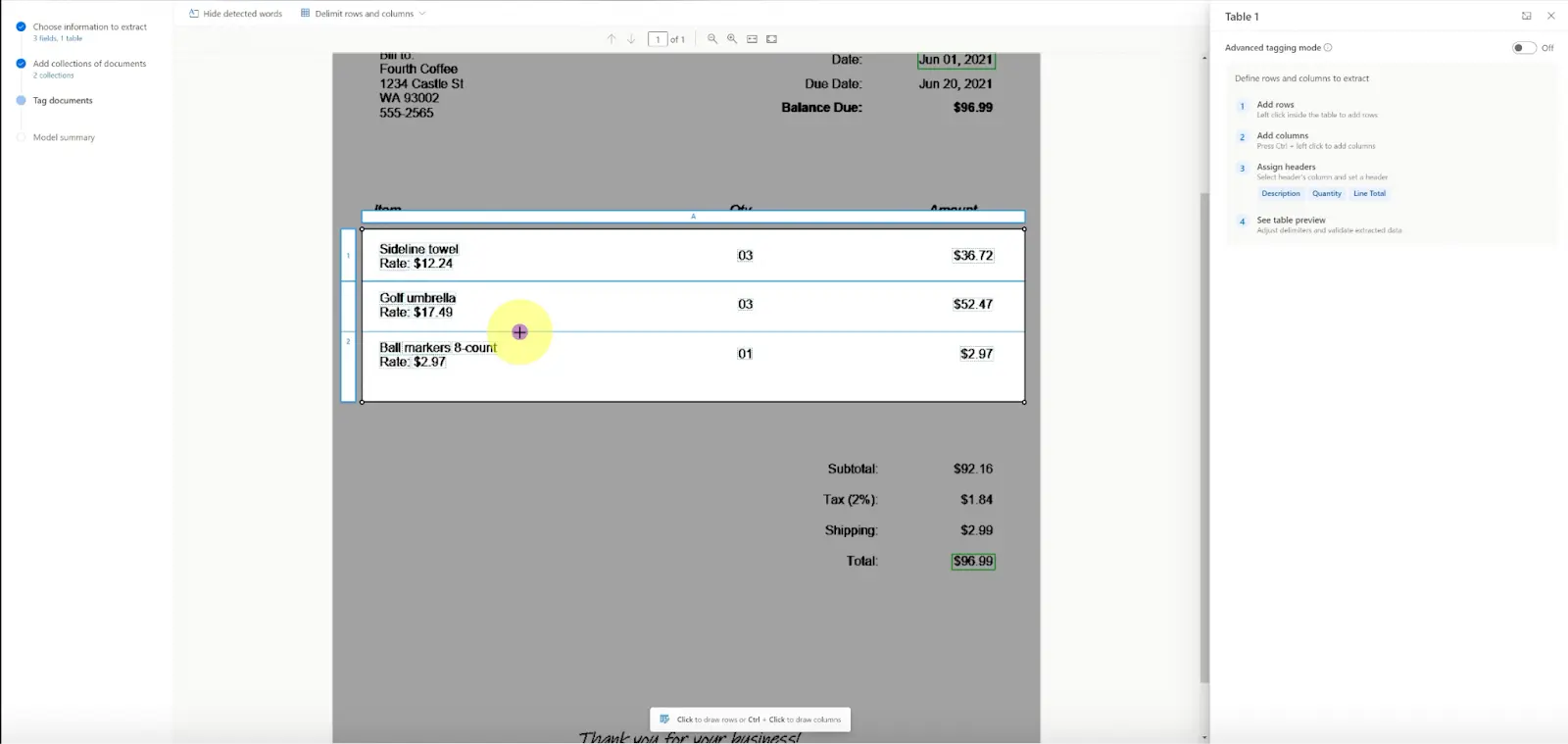This screenshot has height=744, width=1568.
Task: Click Hide detected words
Action: tap(235, 14)
